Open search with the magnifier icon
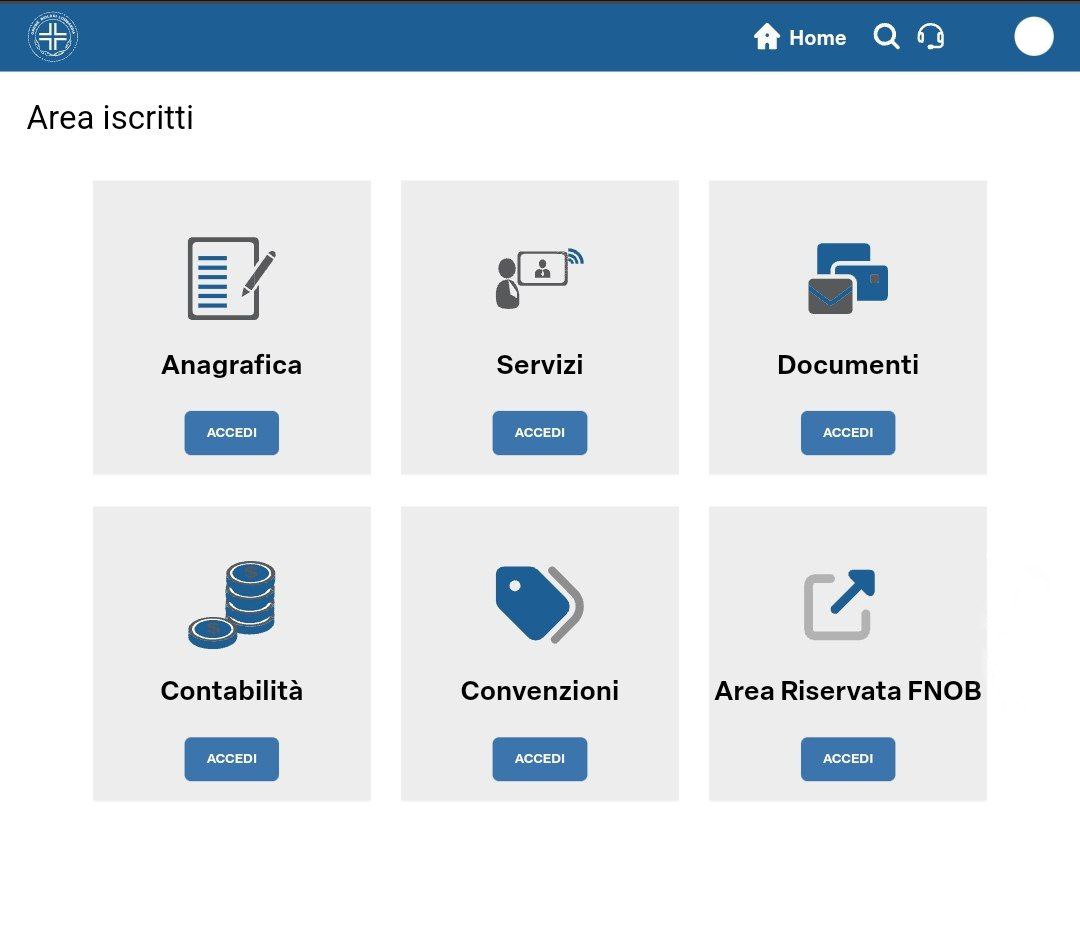 pyautogui.click(x=886, y=37)
